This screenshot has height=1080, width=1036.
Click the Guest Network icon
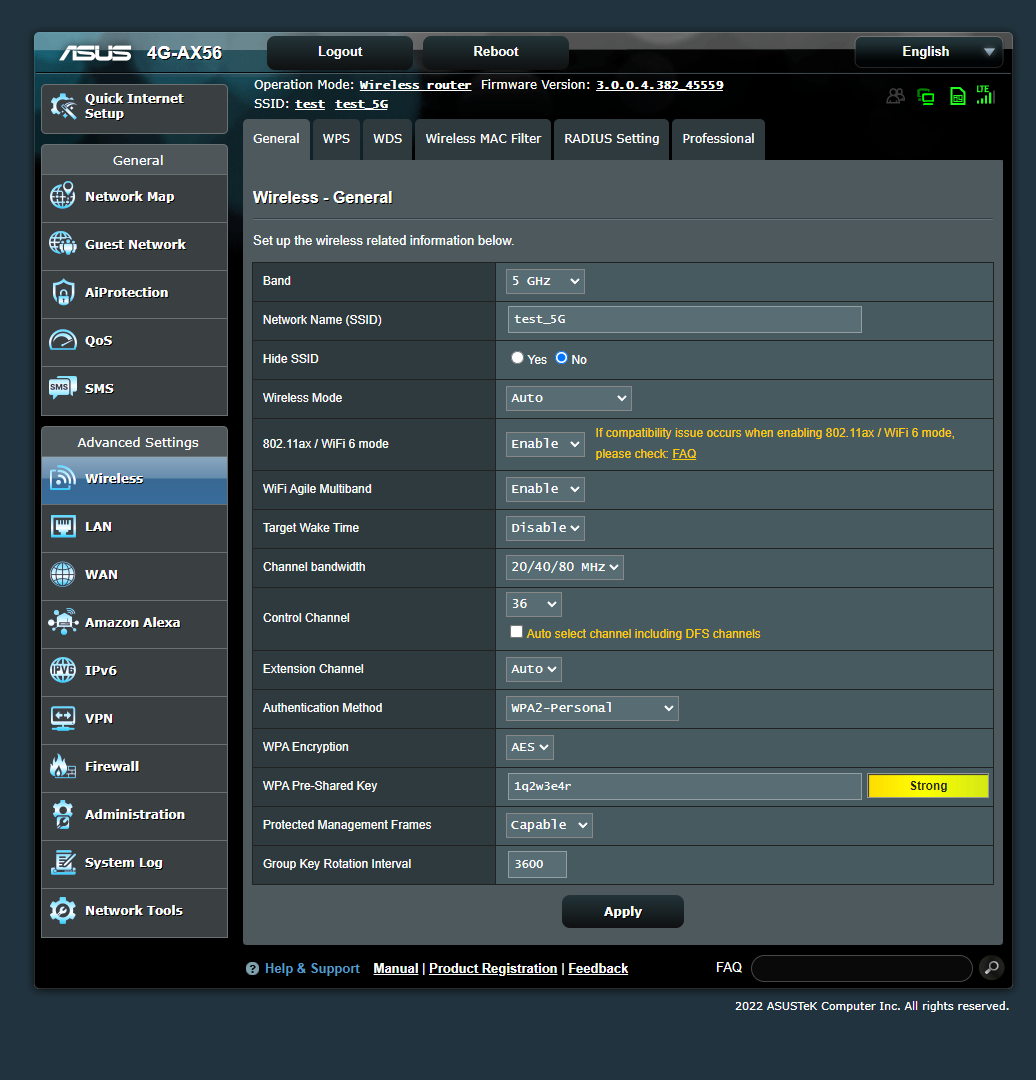pos(63,244)
